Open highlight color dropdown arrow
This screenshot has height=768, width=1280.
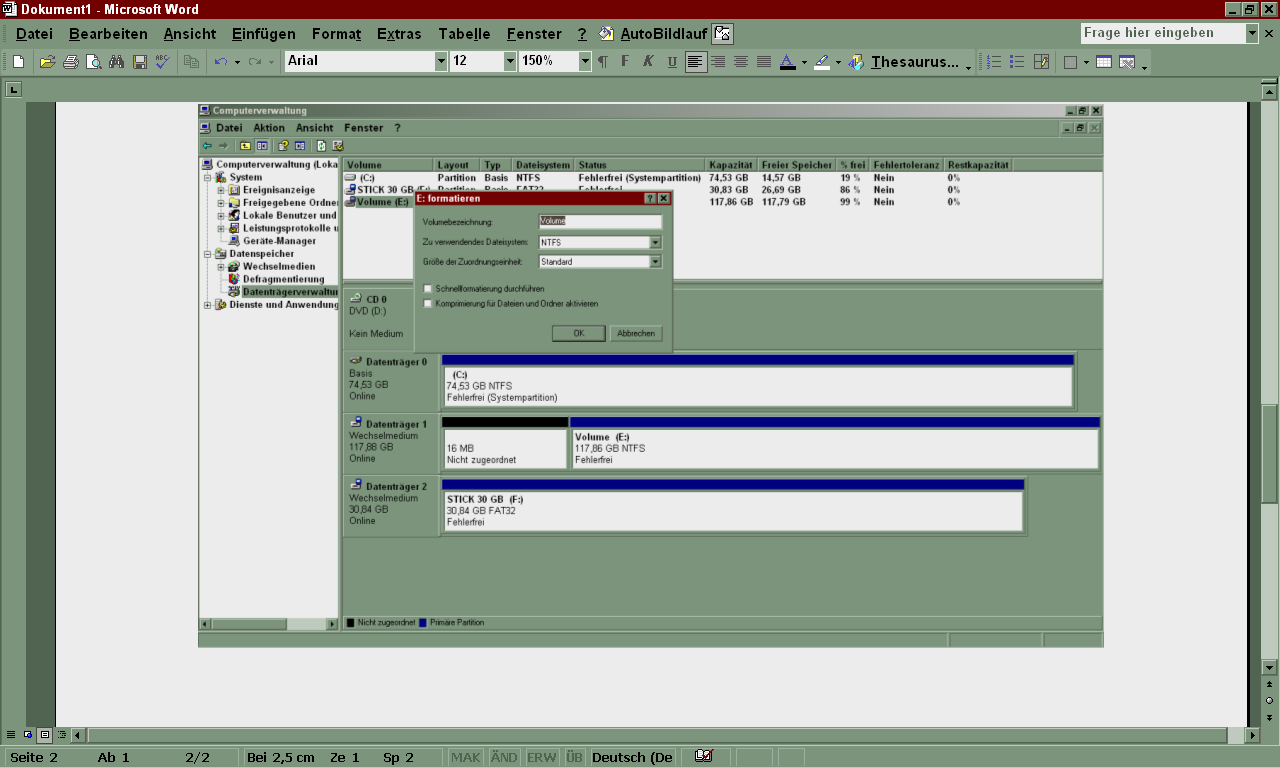click(838, 62)
